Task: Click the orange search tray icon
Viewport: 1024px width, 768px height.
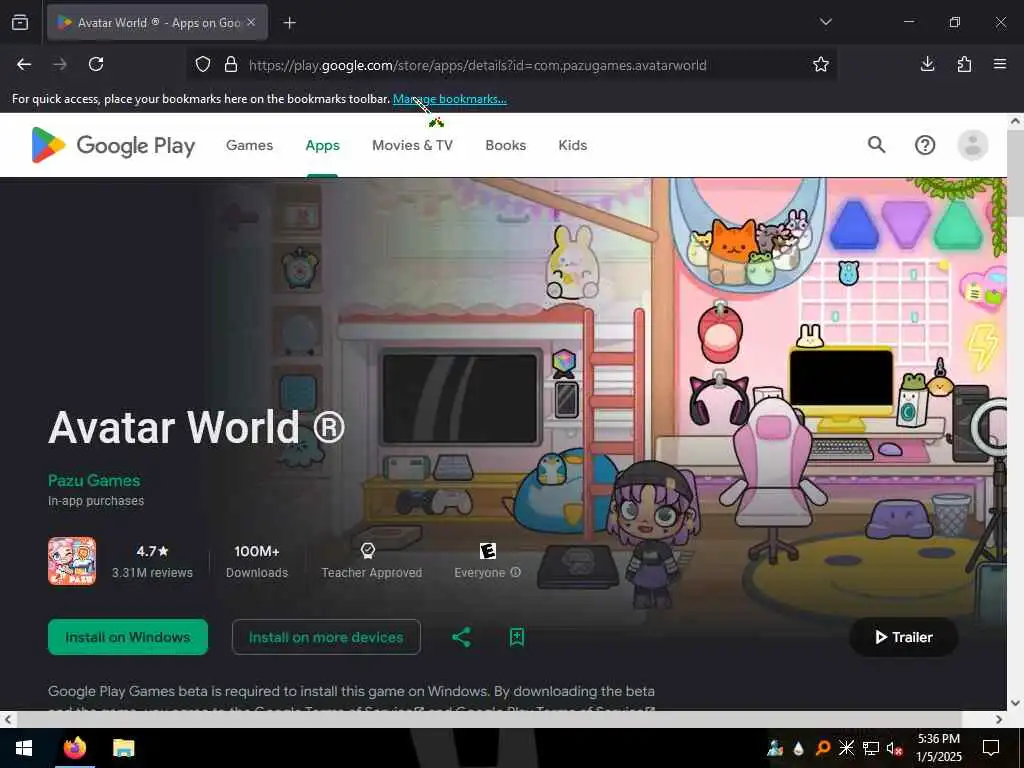Action: 823,748
